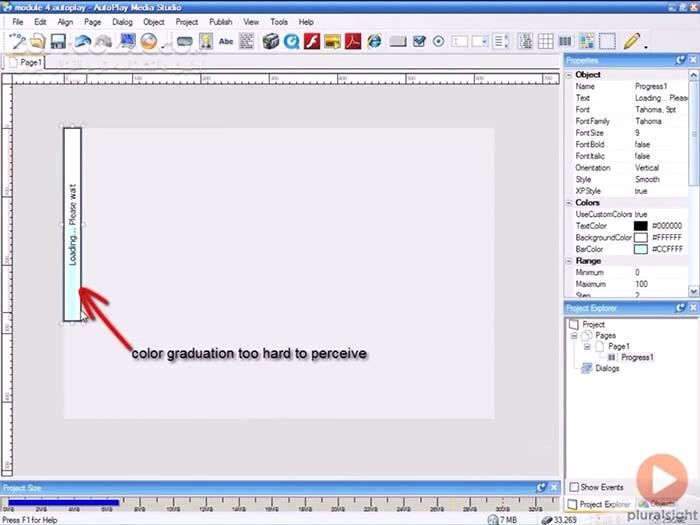Add a PDF object from toolbar
This screenshot has height=525, width=700.
[x=352, y=41]
